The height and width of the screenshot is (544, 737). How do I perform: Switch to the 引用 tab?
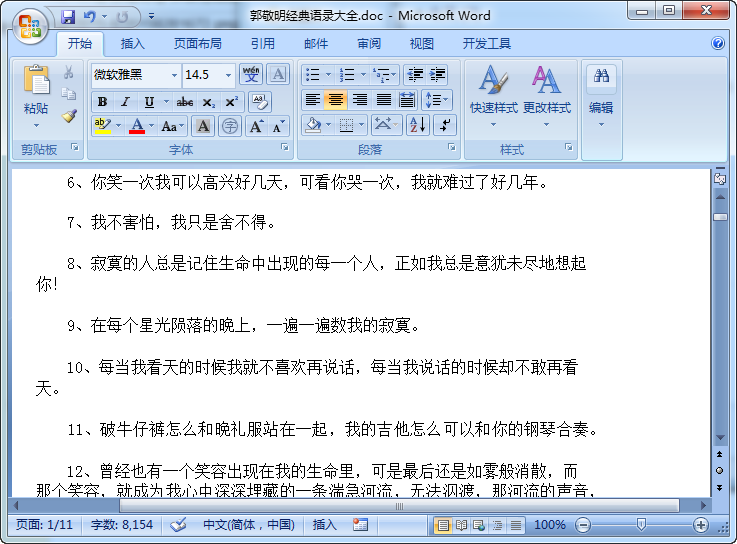point(263,44)
